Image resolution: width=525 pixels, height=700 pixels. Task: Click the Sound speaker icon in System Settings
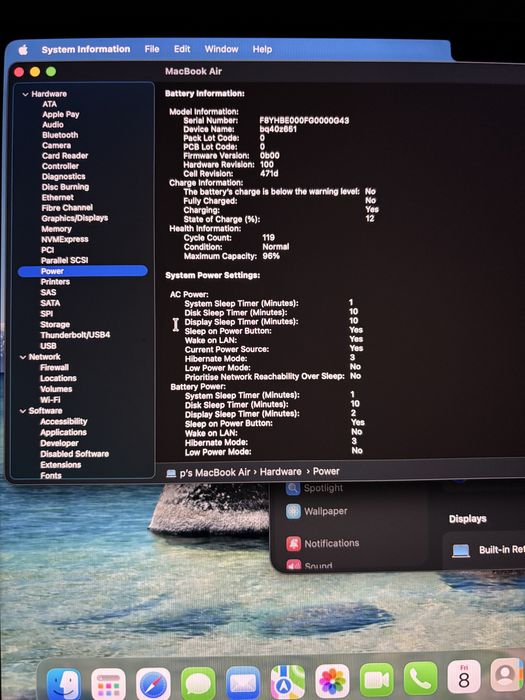tap(293, 565)
